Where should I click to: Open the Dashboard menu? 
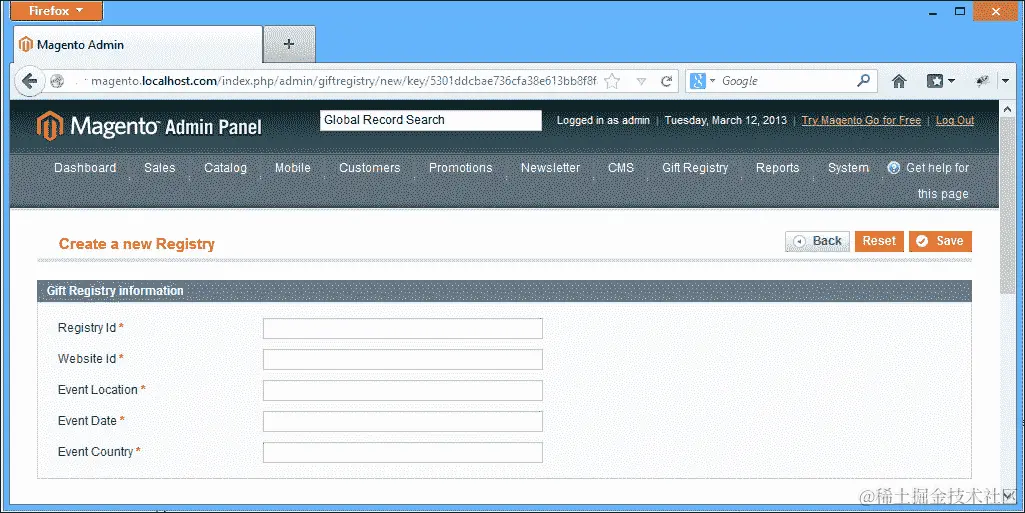pos(85,168)
